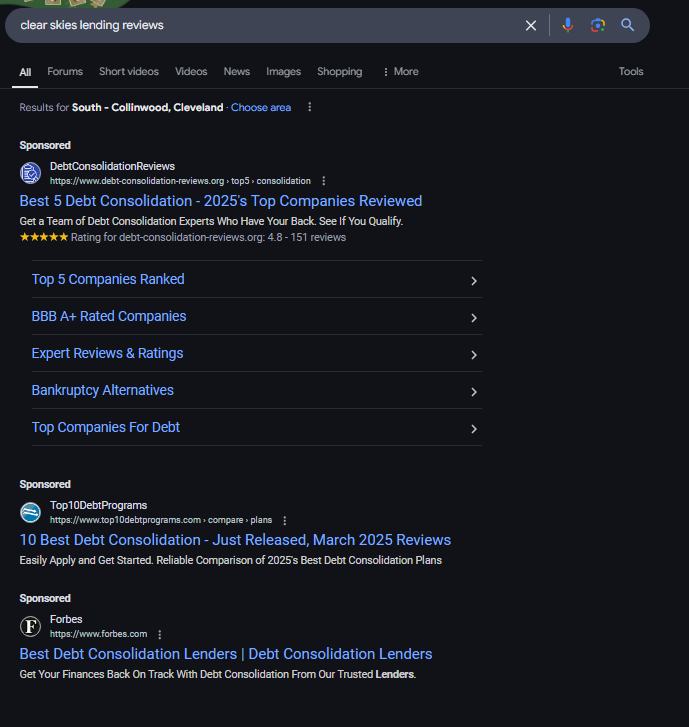Clear the search box with the X icon

point(531,26)
